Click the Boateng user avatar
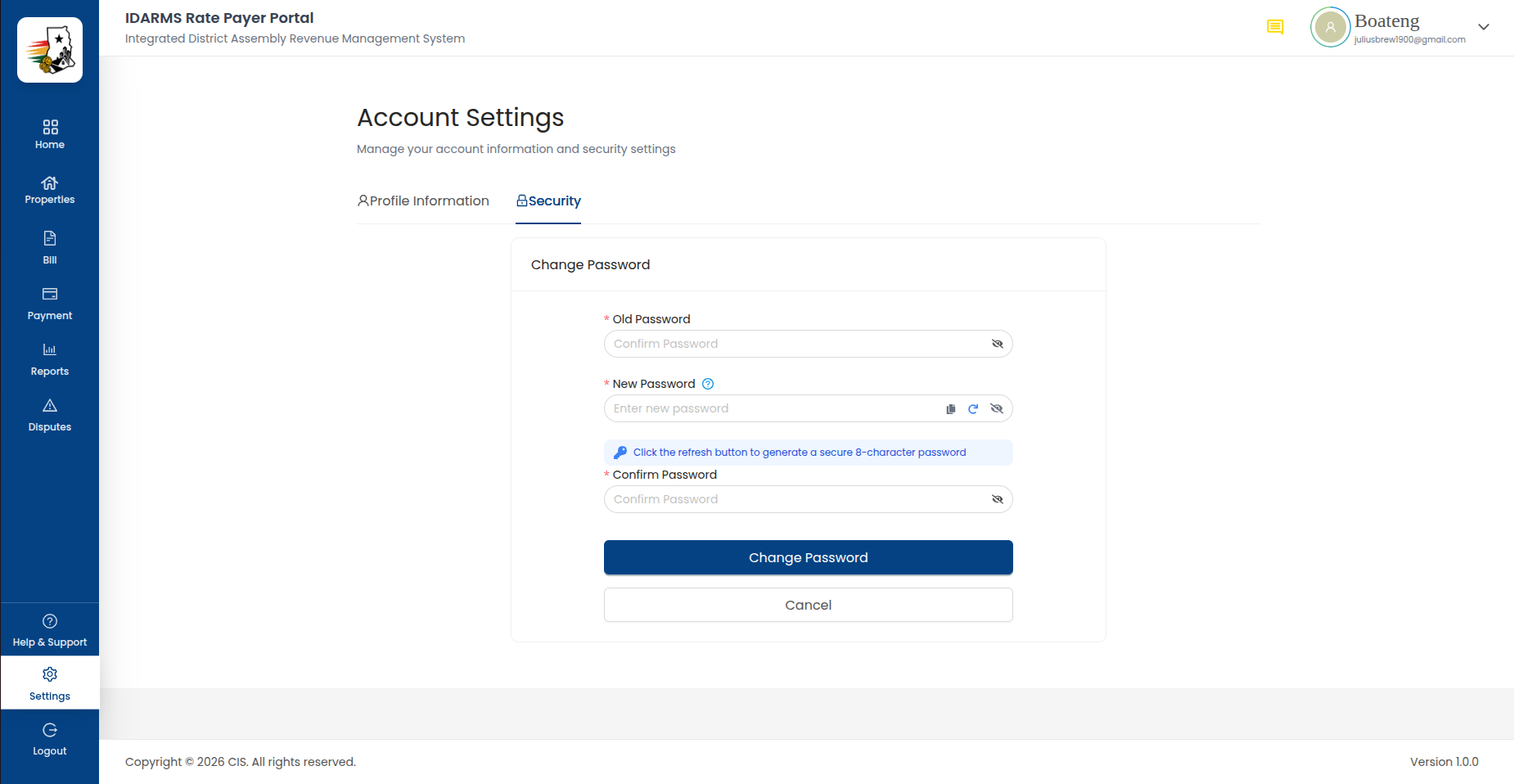The image size is (1514, 784). pos(1331,27)
